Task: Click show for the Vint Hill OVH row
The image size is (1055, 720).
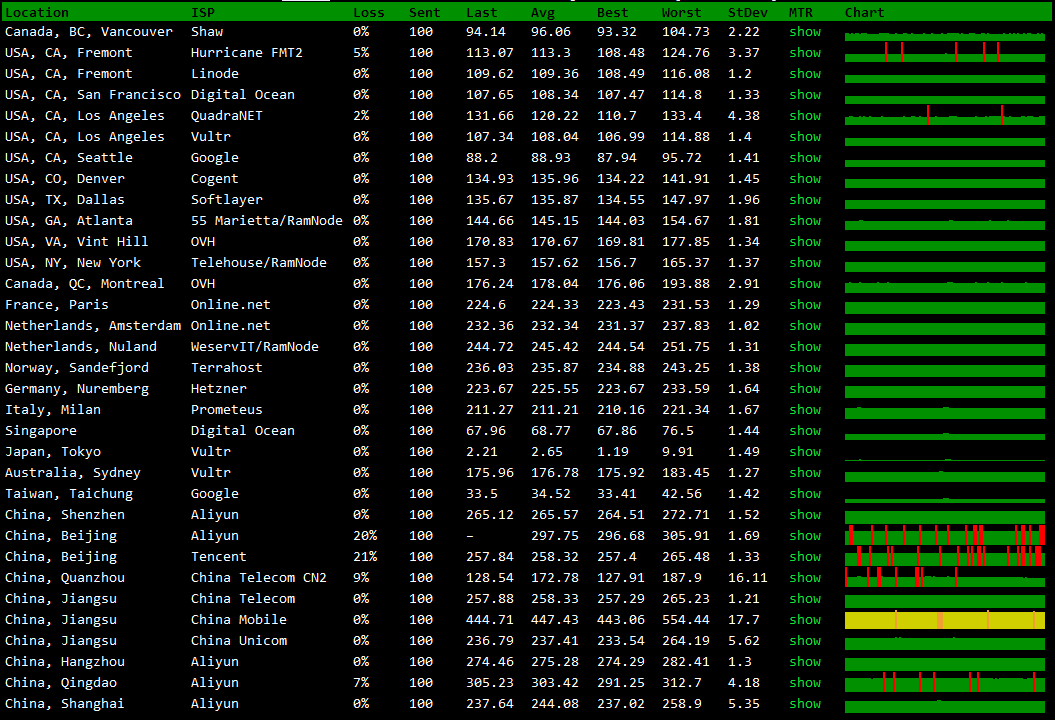Action: (x=805, y=242)
